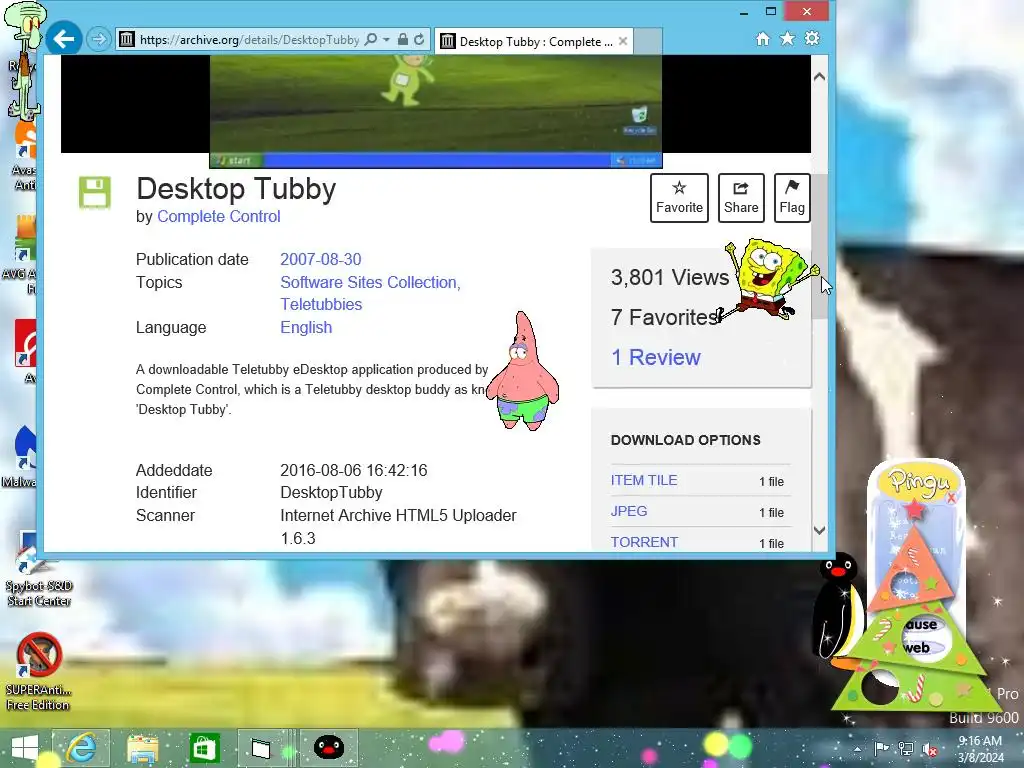Open the Favorites star in browser toolbar

click(788, 39)
